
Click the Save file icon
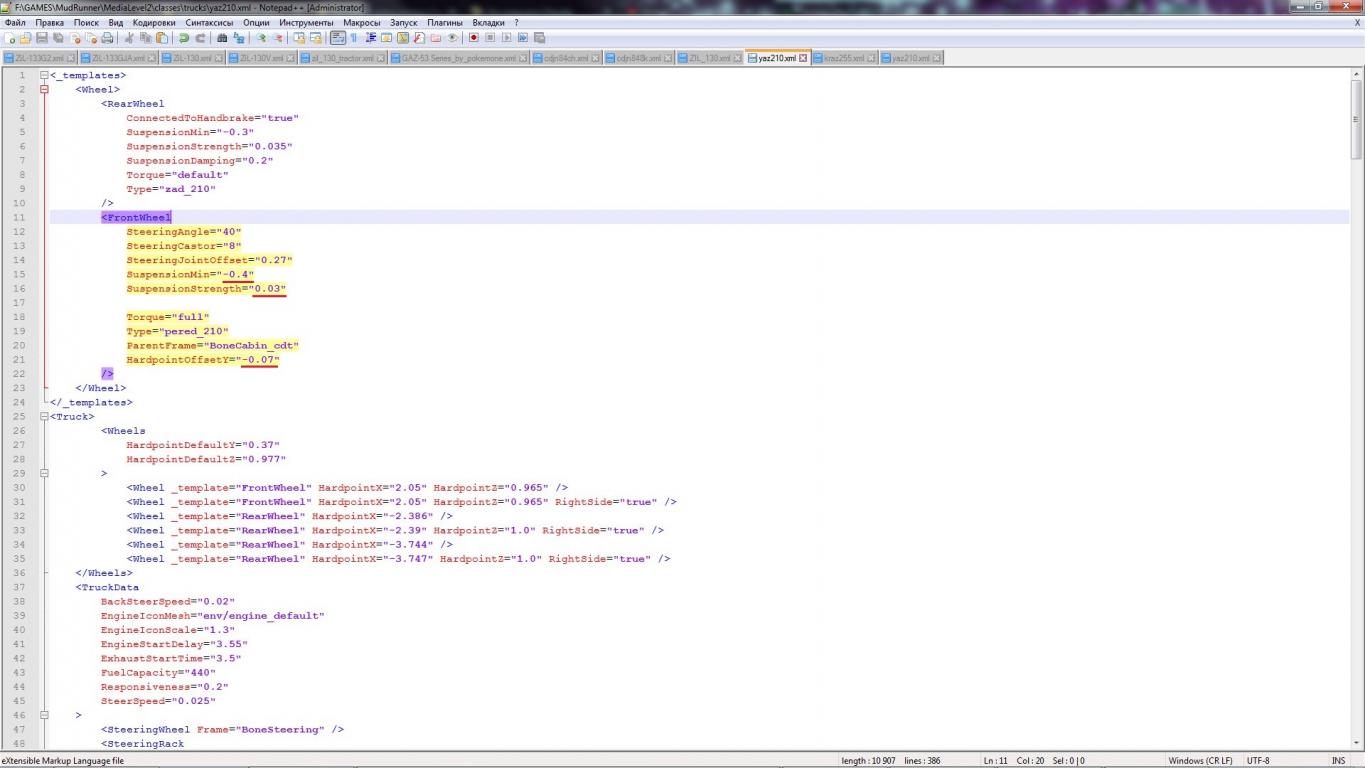[x=42, y=38]
